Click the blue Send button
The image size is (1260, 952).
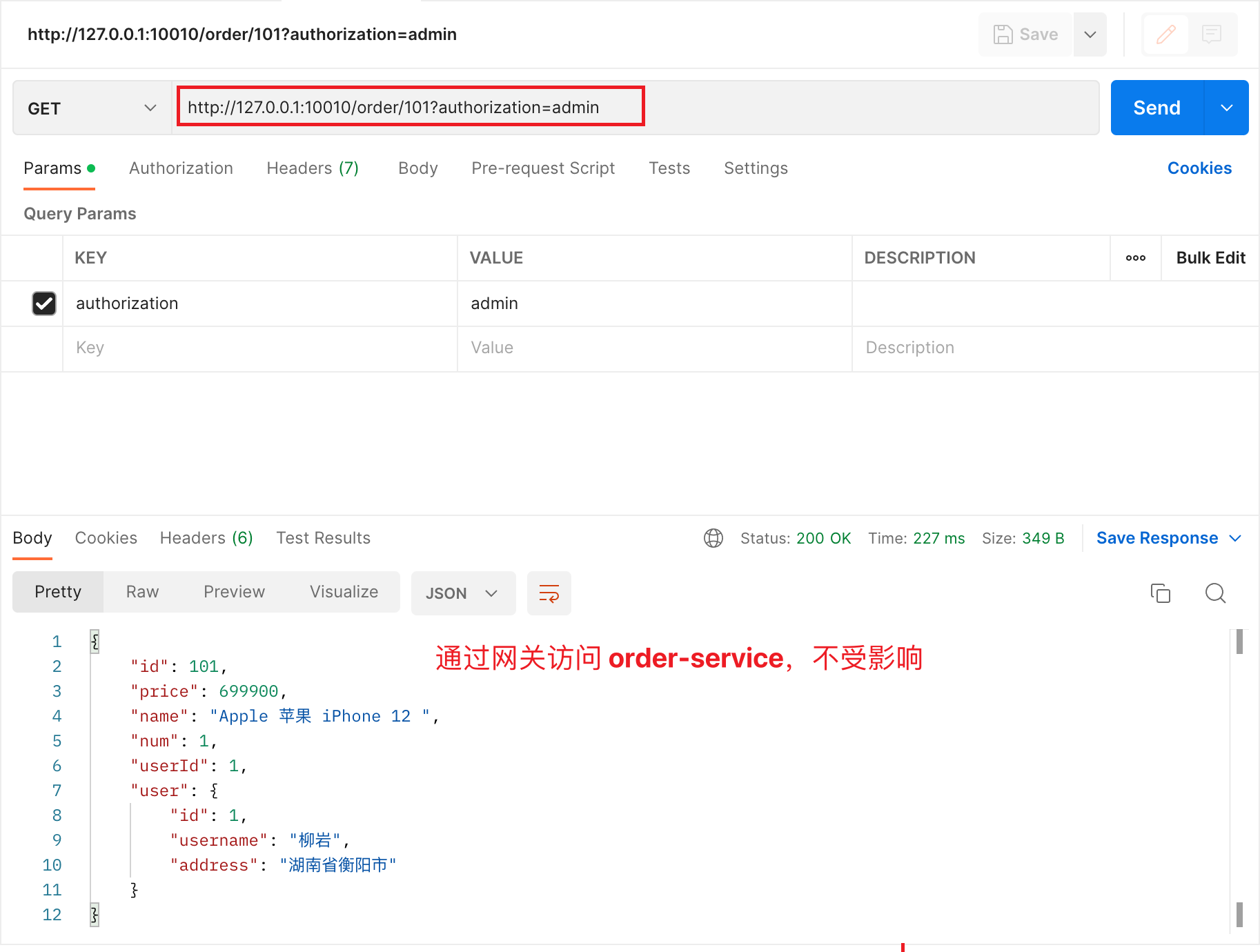click(1157, 108)
